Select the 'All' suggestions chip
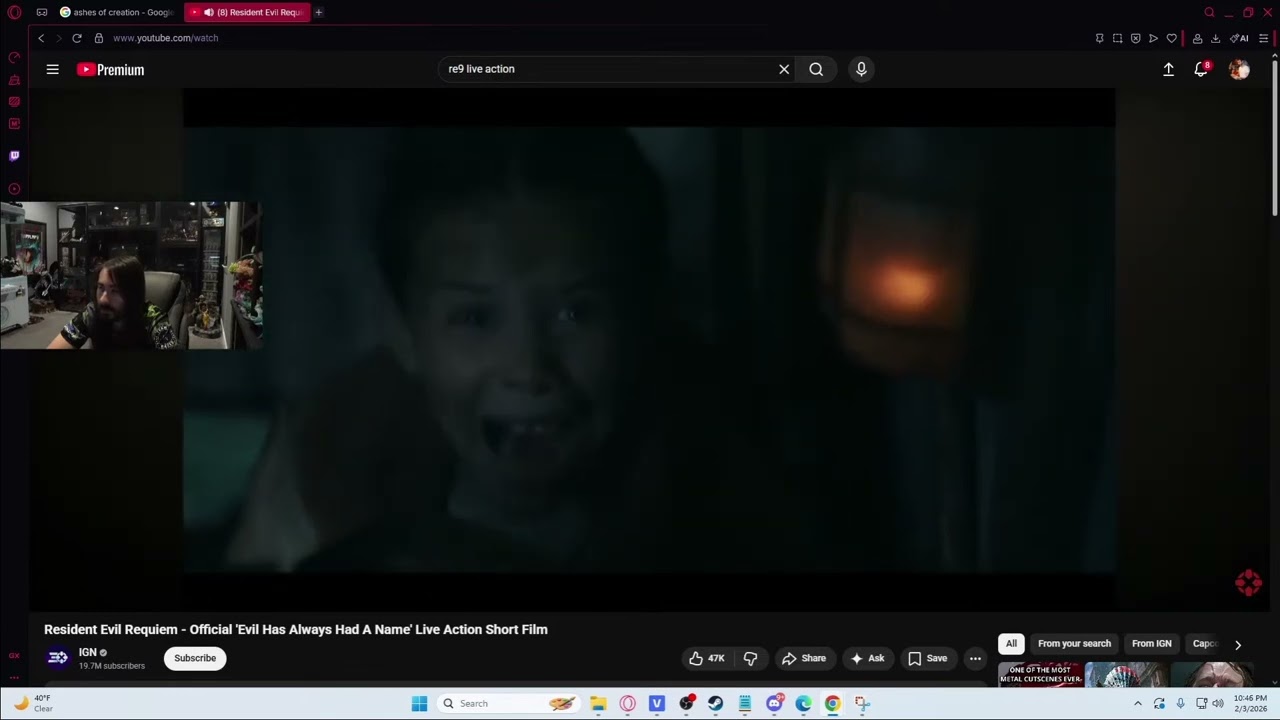 pos(1011,644)
